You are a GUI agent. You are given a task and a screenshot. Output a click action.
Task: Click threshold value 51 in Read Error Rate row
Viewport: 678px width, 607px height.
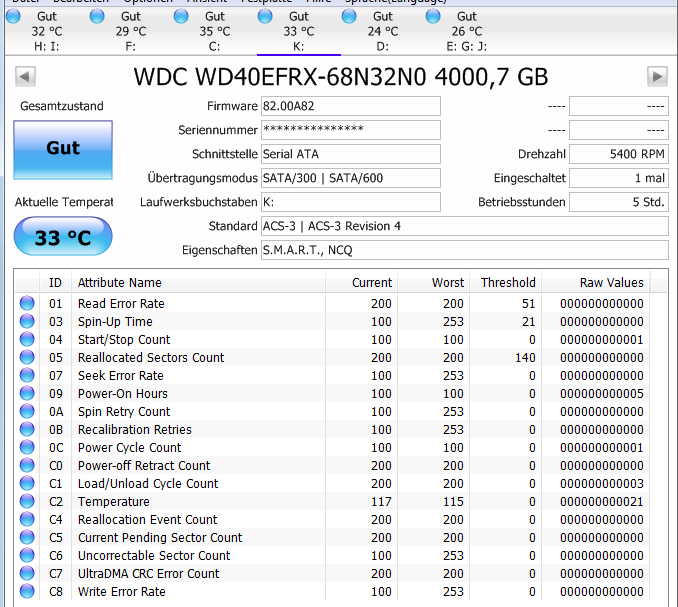point(529,304)
